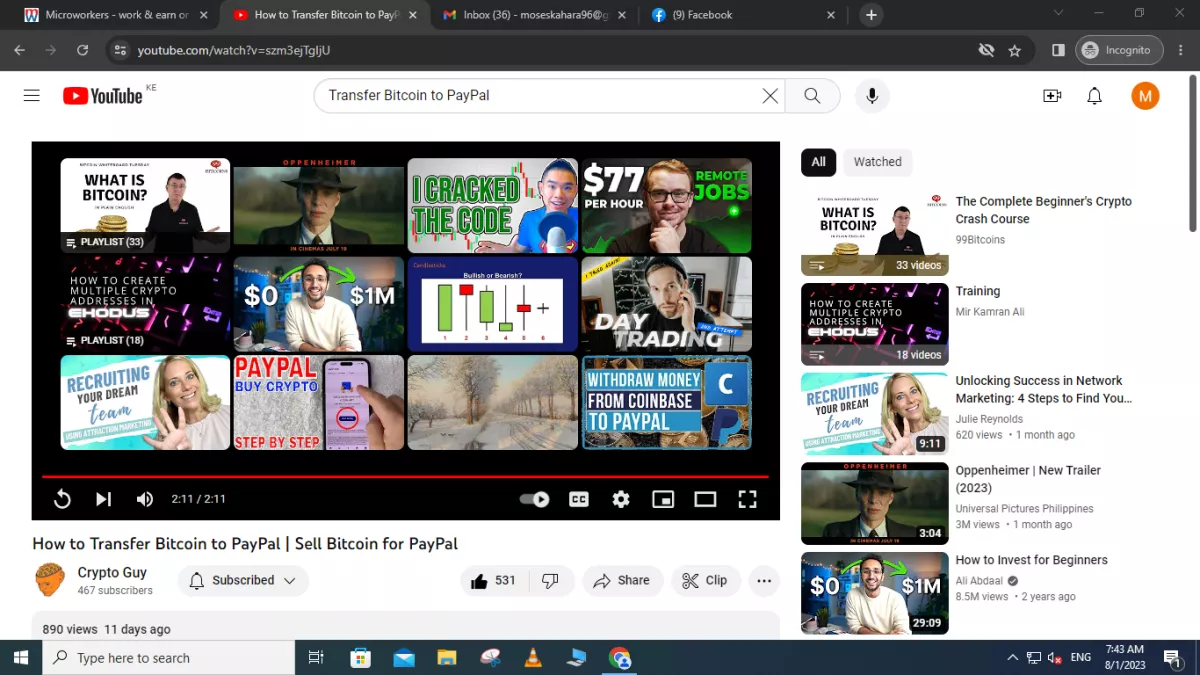Dislike the video with thumbs down
Screen dimensions: 1200x675
[550, 580]
